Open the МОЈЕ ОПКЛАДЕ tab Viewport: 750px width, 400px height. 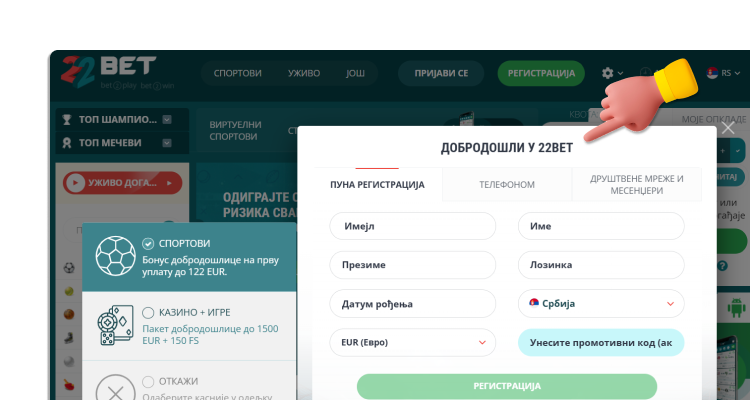point(714,119)
